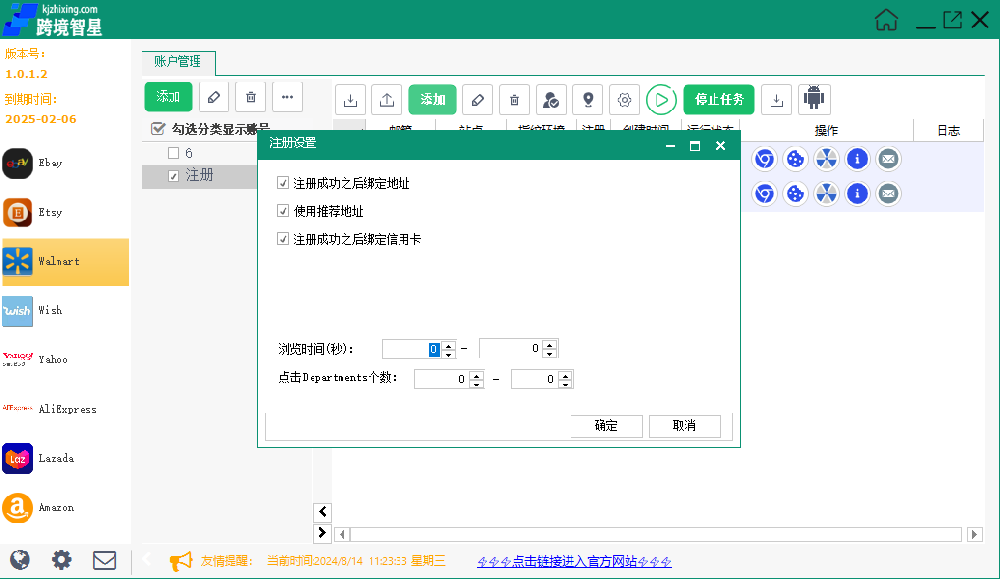The height and width of the screenshot is (579, 1000).
Task: Click the cookie icon in second row
Action: click(x=795, y=194)
